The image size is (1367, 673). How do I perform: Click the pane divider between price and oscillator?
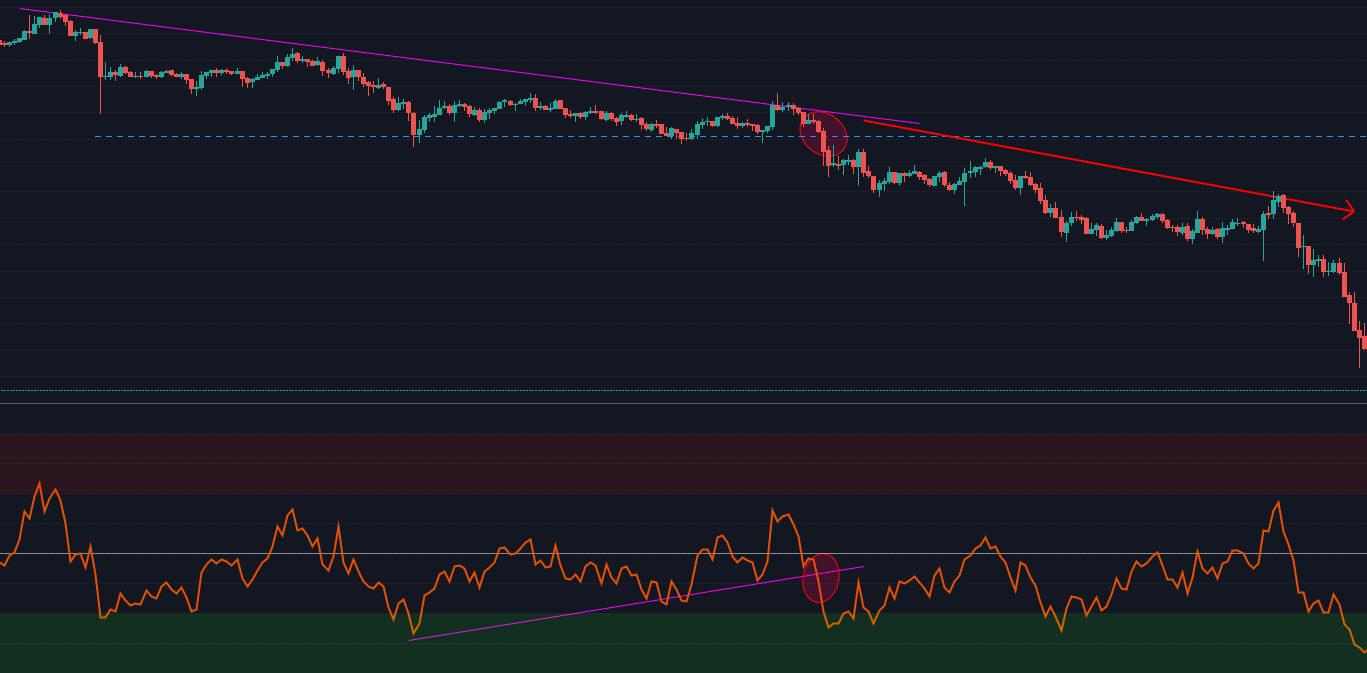pos(600,403)
